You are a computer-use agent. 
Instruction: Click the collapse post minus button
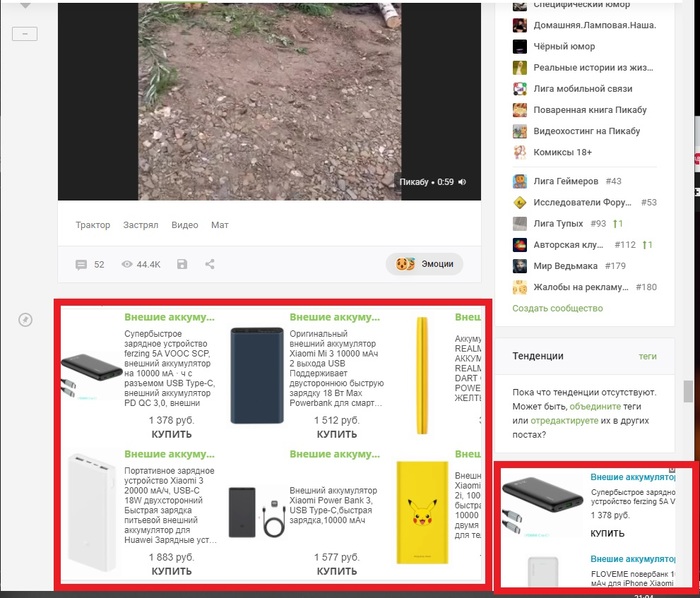(x=25, y=34)
